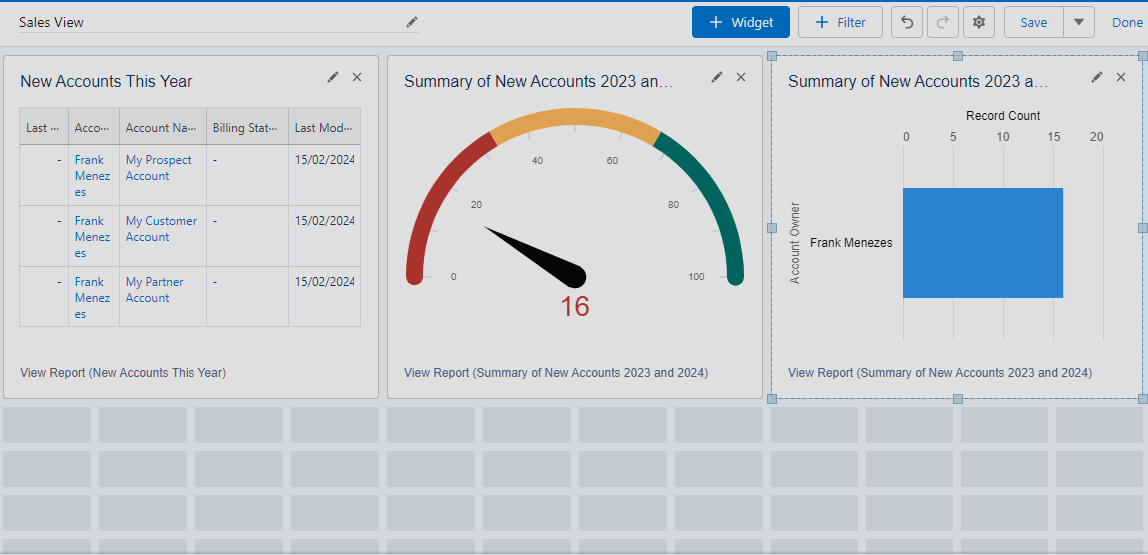The image size is (1148, 555).
Task: Select left-middle handle of bar widget
Action: pyautogui.click(x=772, y=228)
